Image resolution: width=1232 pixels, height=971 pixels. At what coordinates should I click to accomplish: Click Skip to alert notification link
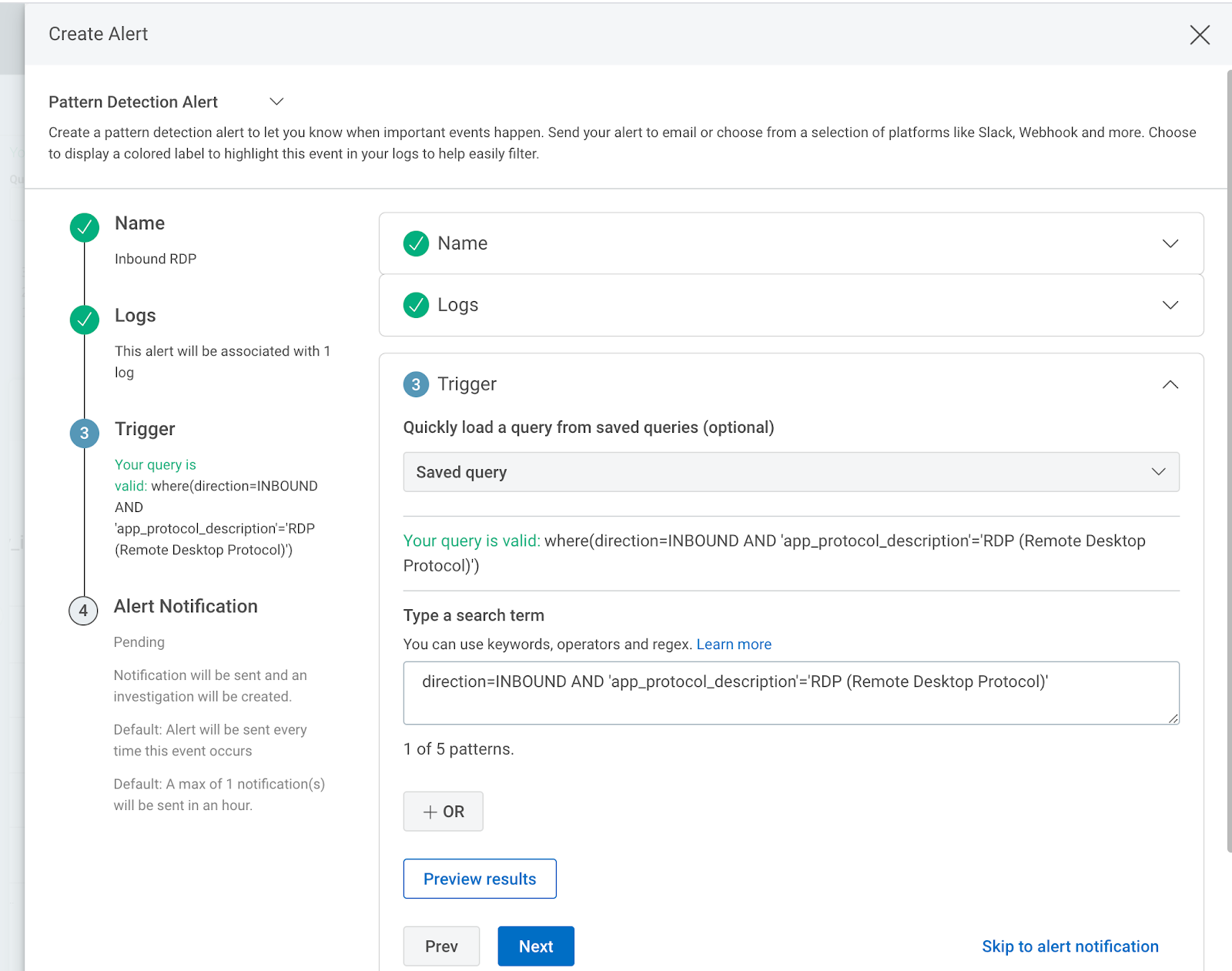[1070, 946]
